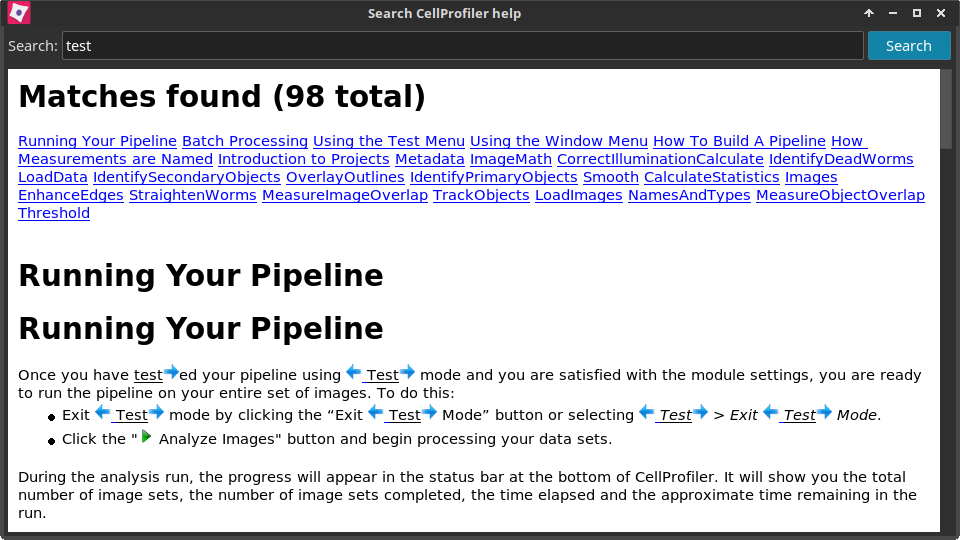Open the TrackObjects link
The image size is (960, 540).
point(481,195)
